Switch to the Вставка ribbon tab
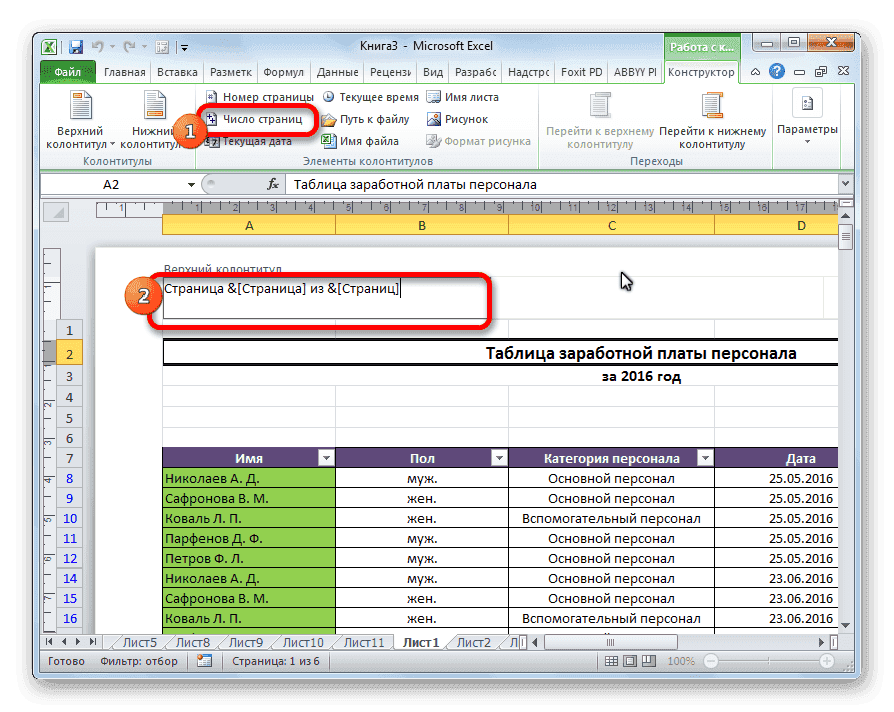 [x=177, y=71]
